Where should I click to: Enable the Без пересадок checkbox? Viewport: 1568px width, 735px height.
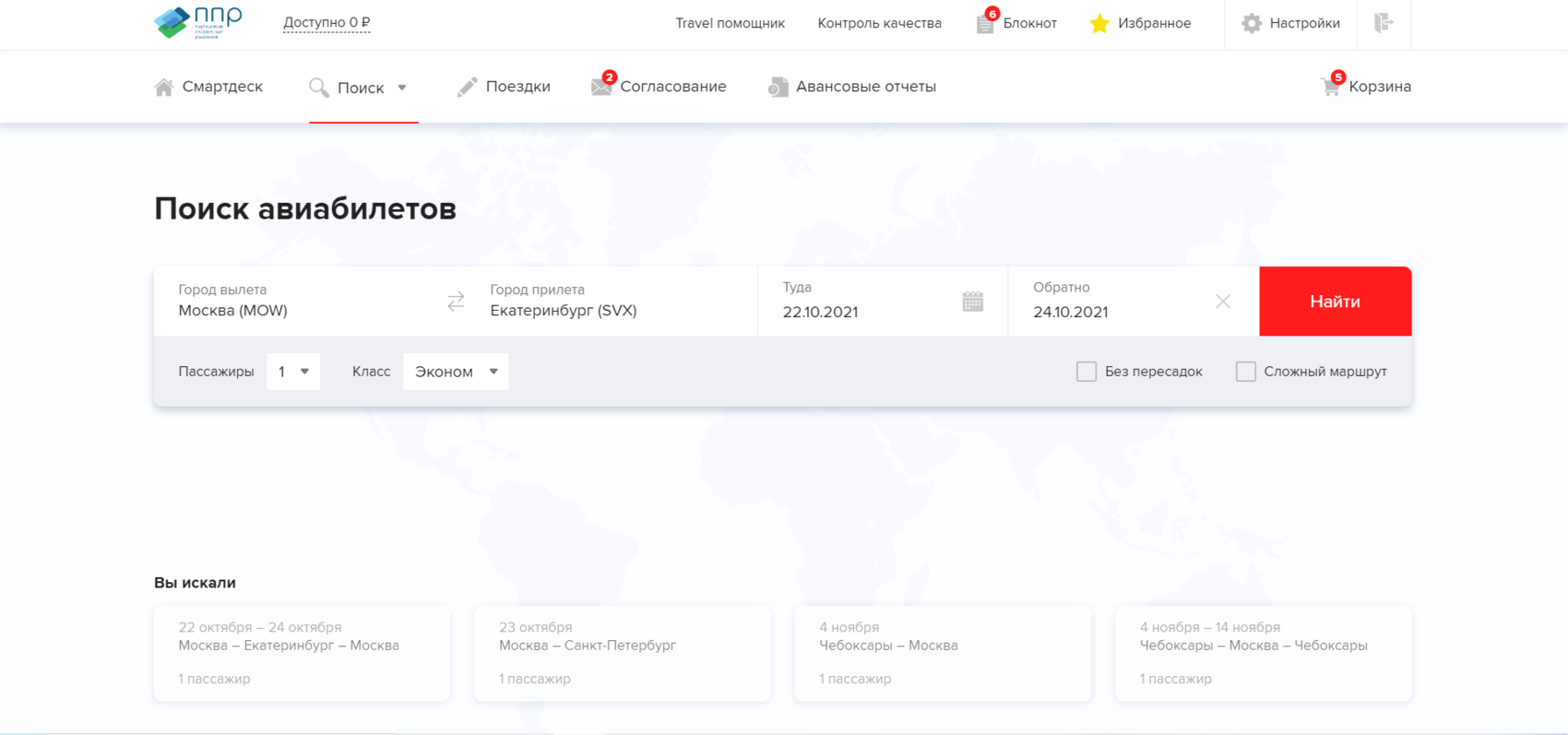1087,372
